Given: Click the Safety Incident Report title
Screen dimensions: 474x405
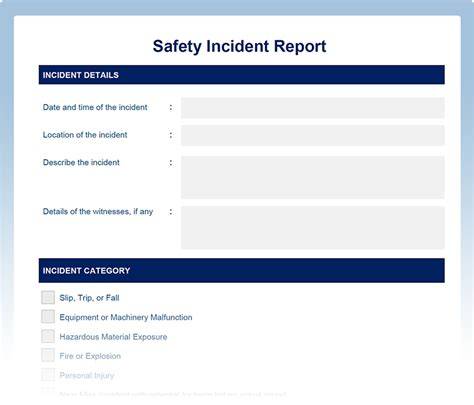Looking at the screenshot, I should [239, 46].
